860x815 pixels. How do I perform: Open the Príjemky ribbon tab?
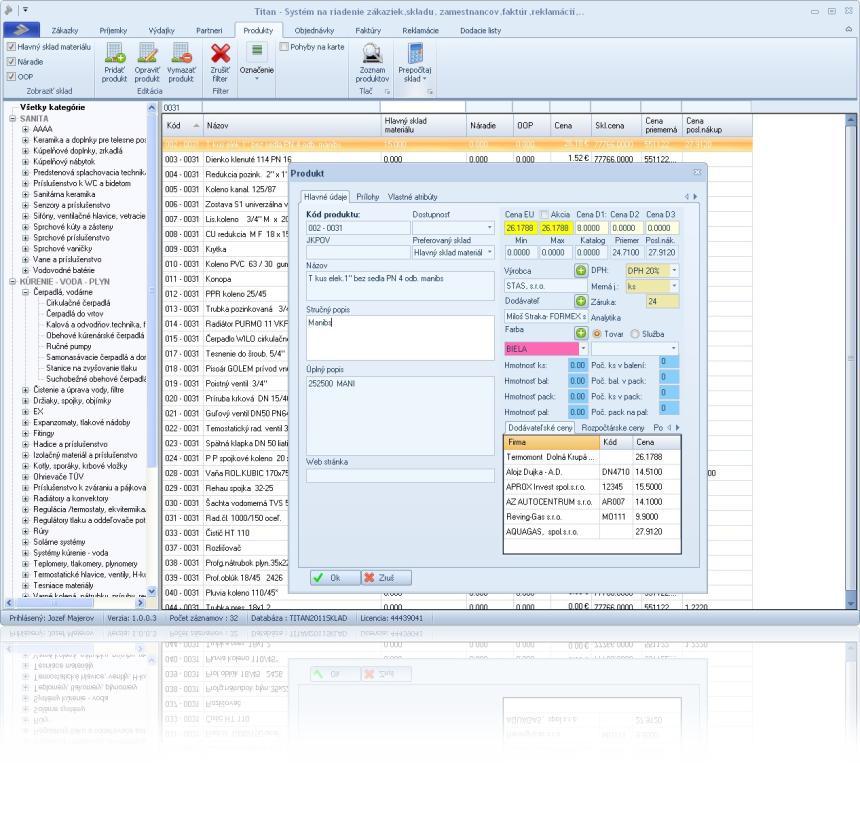[113, 30]
